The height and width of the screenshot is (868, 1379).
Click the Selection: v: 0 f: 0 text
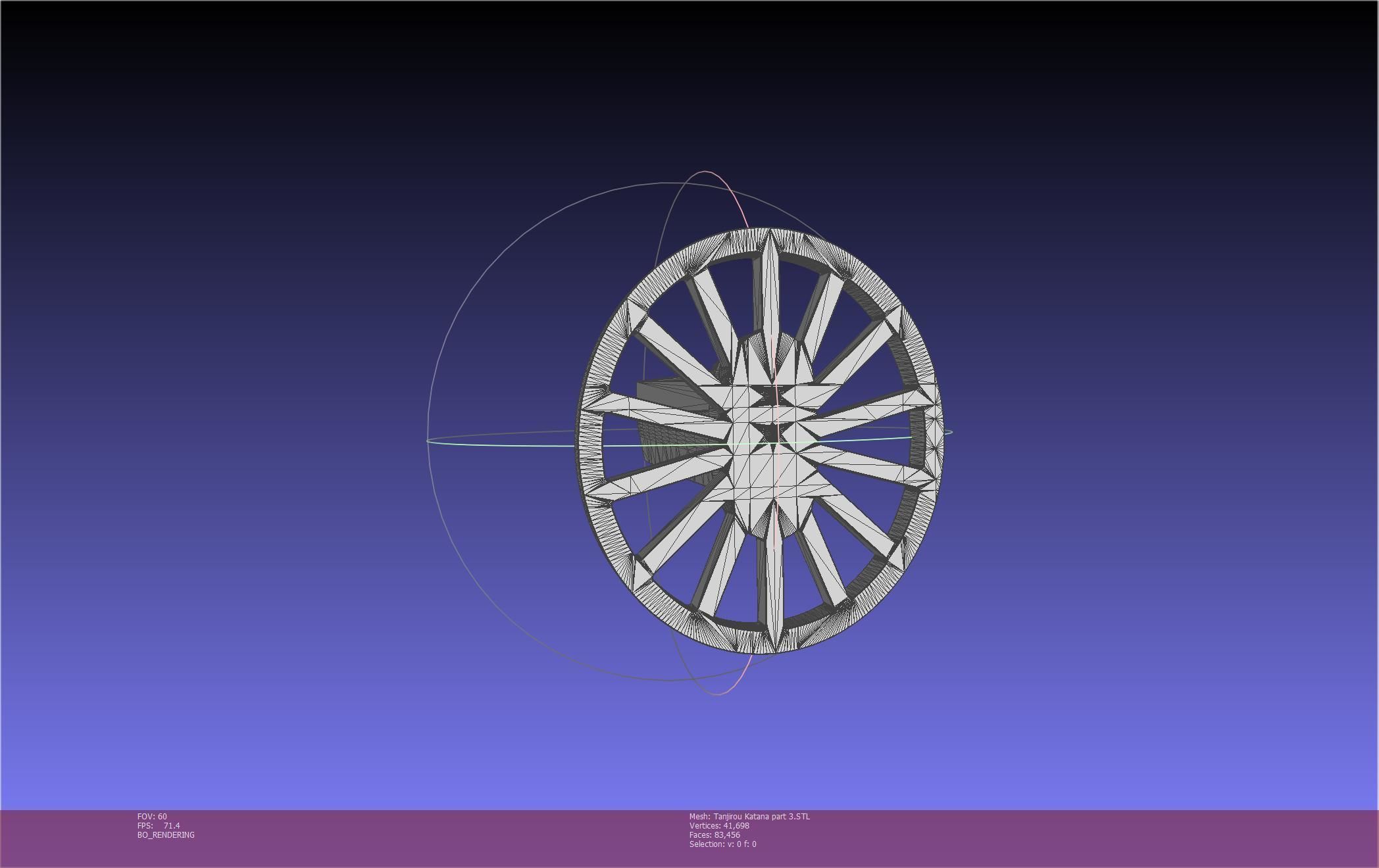[x=722, y=844]
